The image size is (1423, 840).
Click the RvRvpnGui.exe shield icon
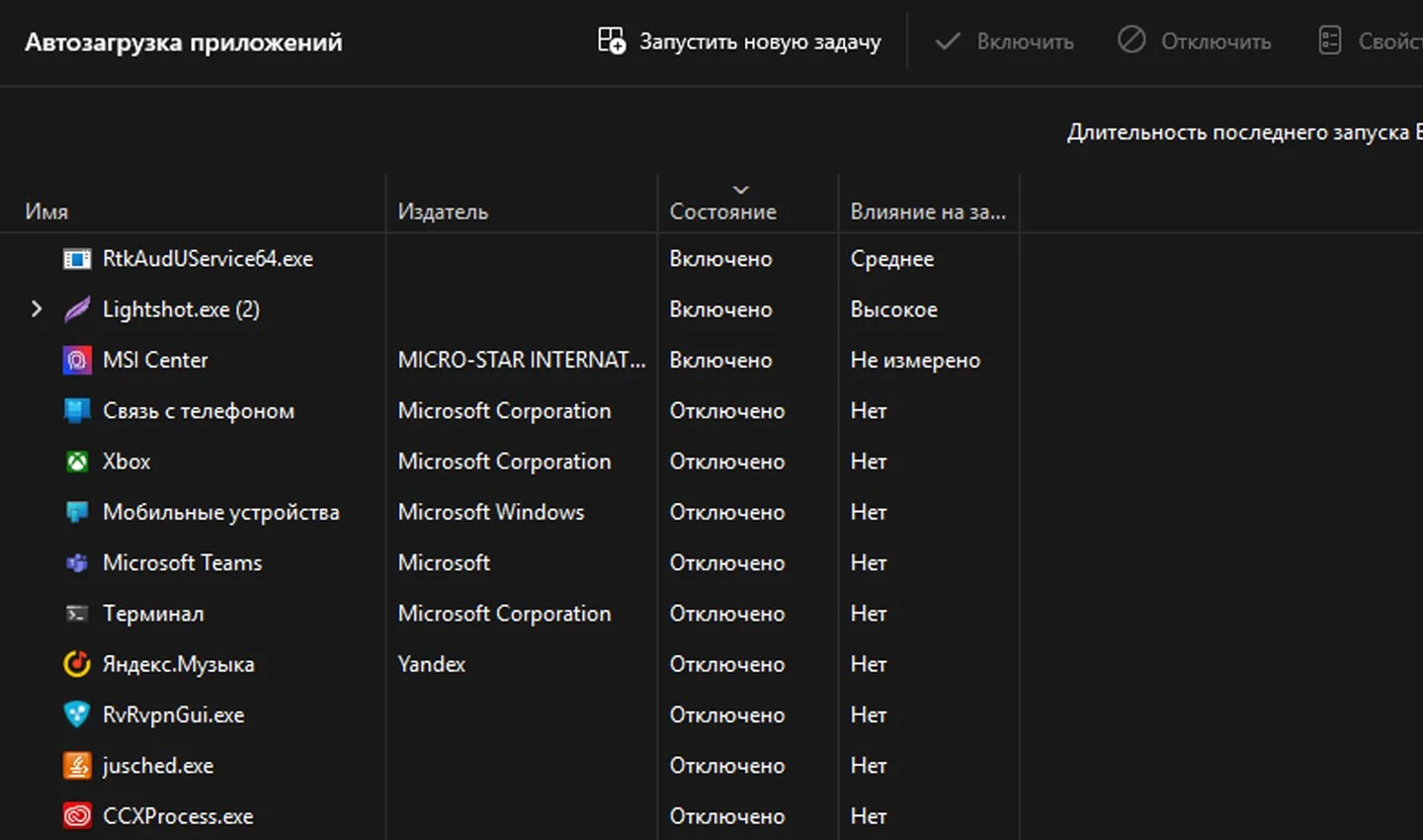(x=77, y=714)
